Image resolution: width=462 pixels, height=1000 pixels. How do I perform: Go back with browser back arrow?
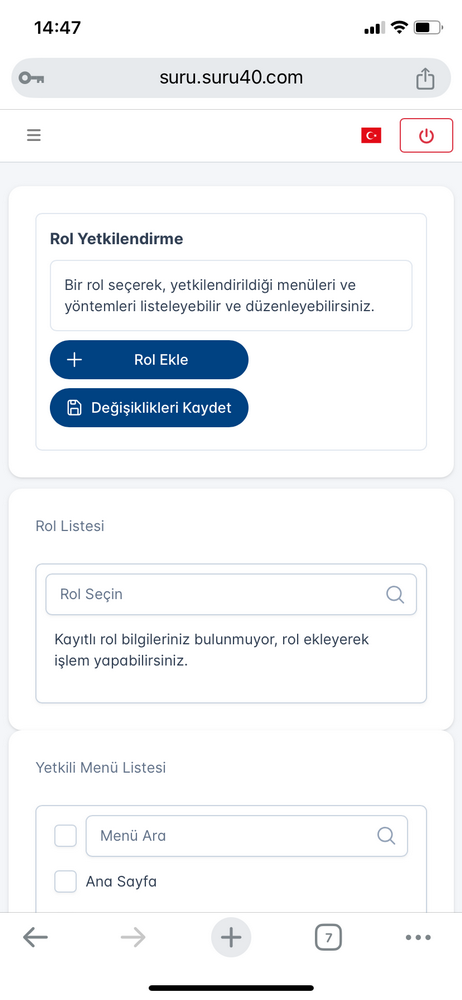[35, 937]
